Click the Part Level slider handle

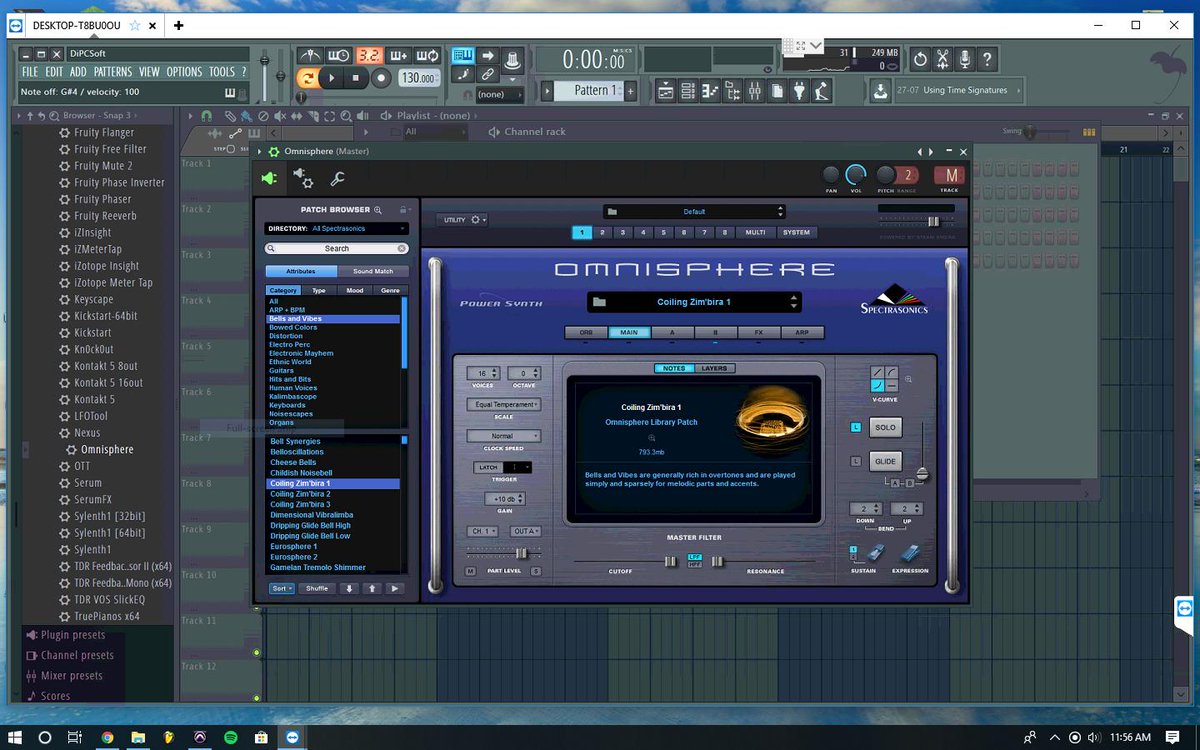[521, 553]
